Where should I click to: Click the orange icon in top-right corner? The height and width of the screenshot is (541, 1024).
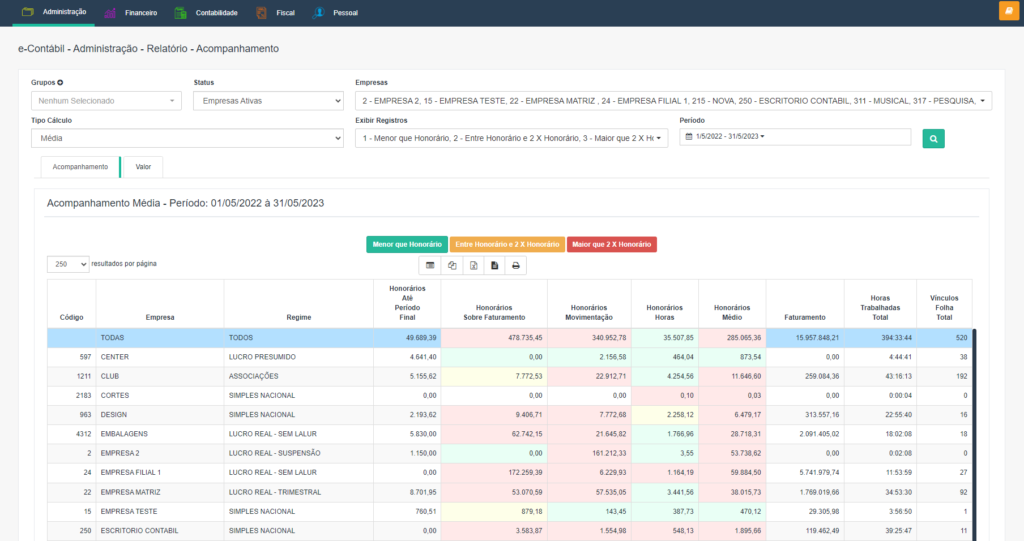coord(1008,11)
